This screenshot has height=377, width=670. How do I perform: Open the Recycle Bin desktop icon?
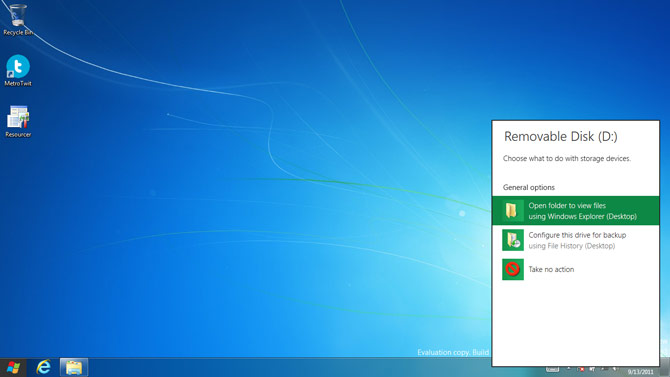pos(18,20)
